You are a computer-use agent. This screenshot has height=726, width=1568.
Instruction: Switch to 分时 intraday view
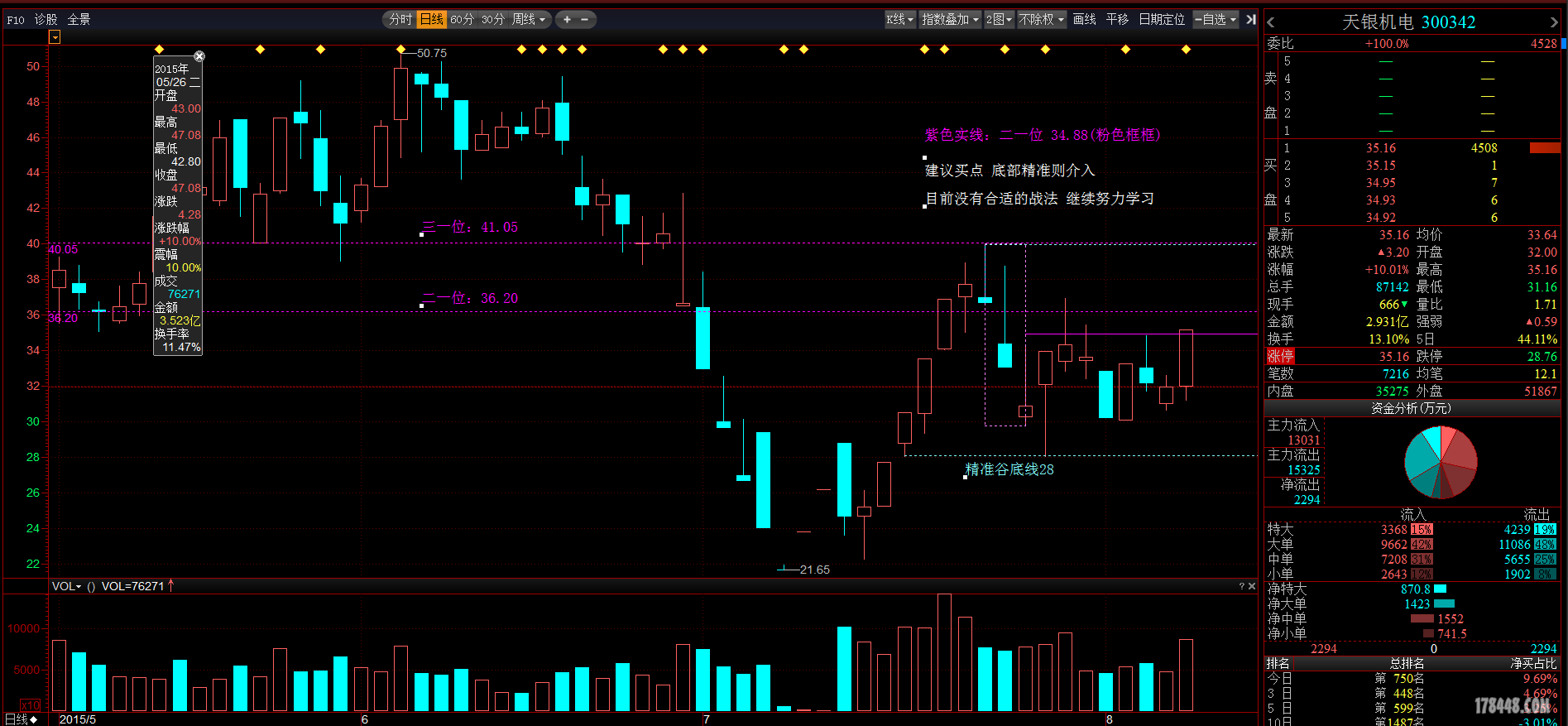coord(400,19)
